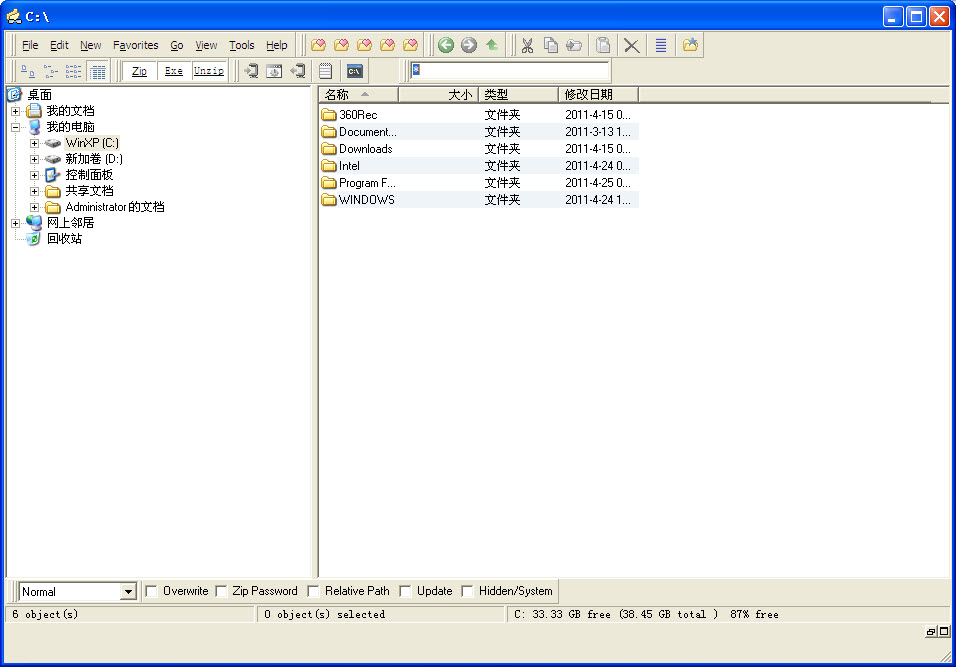Select the WINDOWS folder in list
This screenshot has width=956, height=667.
[x=366, y=200]
